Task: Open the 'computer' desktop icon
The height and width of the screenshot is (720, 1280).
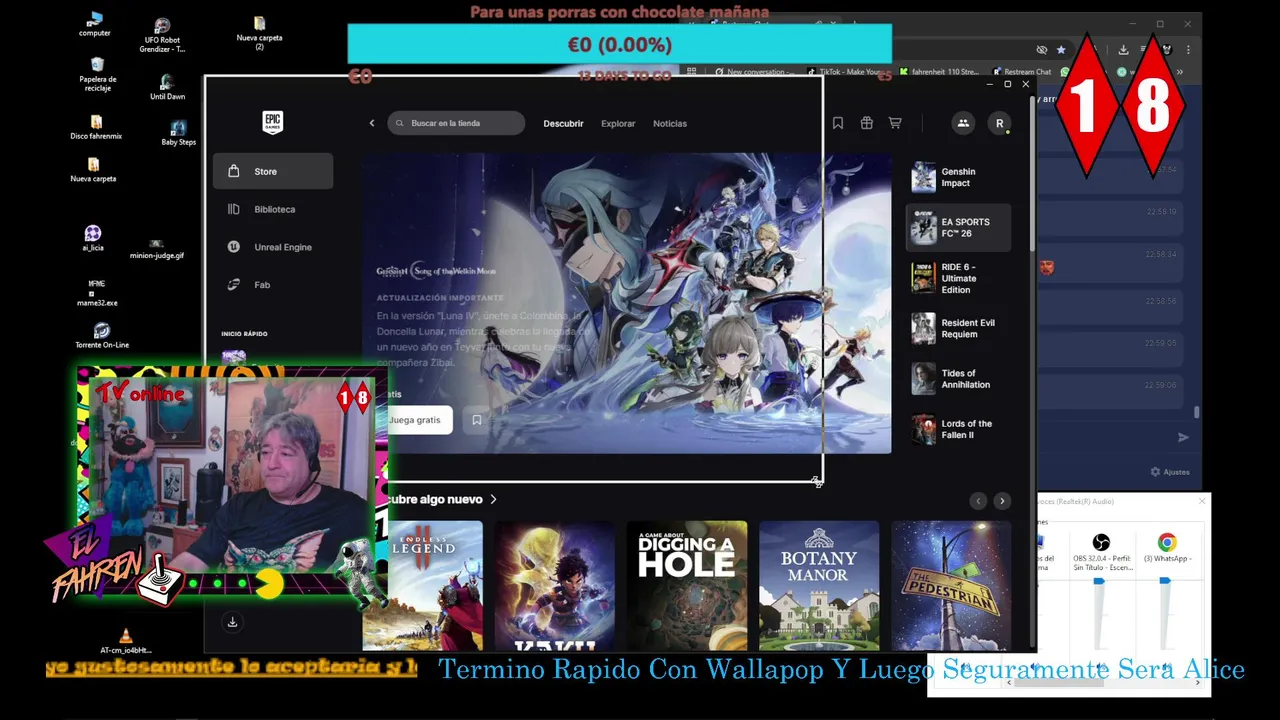Action: point(95,25)
